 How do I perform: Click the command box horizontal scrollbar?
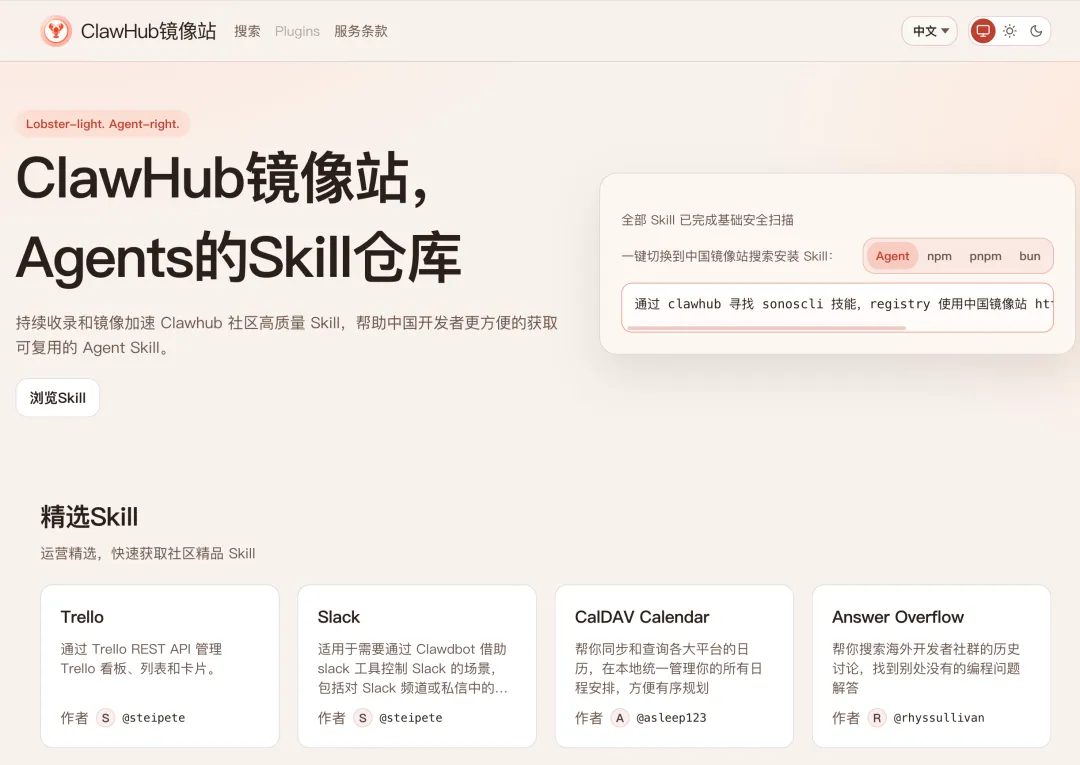click(766, 328)
